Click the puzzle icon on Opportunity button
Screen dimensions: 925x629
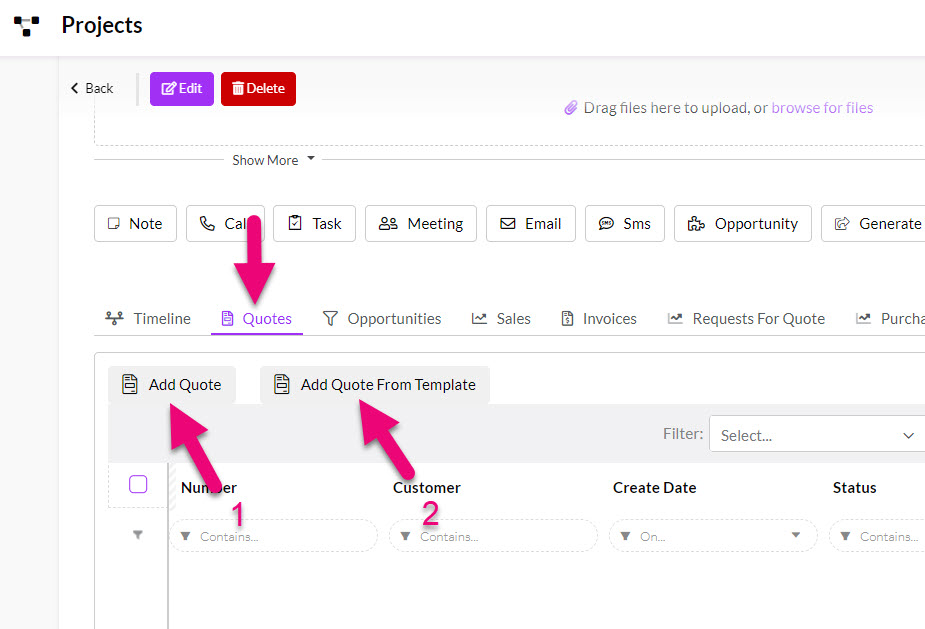[696, 224]
